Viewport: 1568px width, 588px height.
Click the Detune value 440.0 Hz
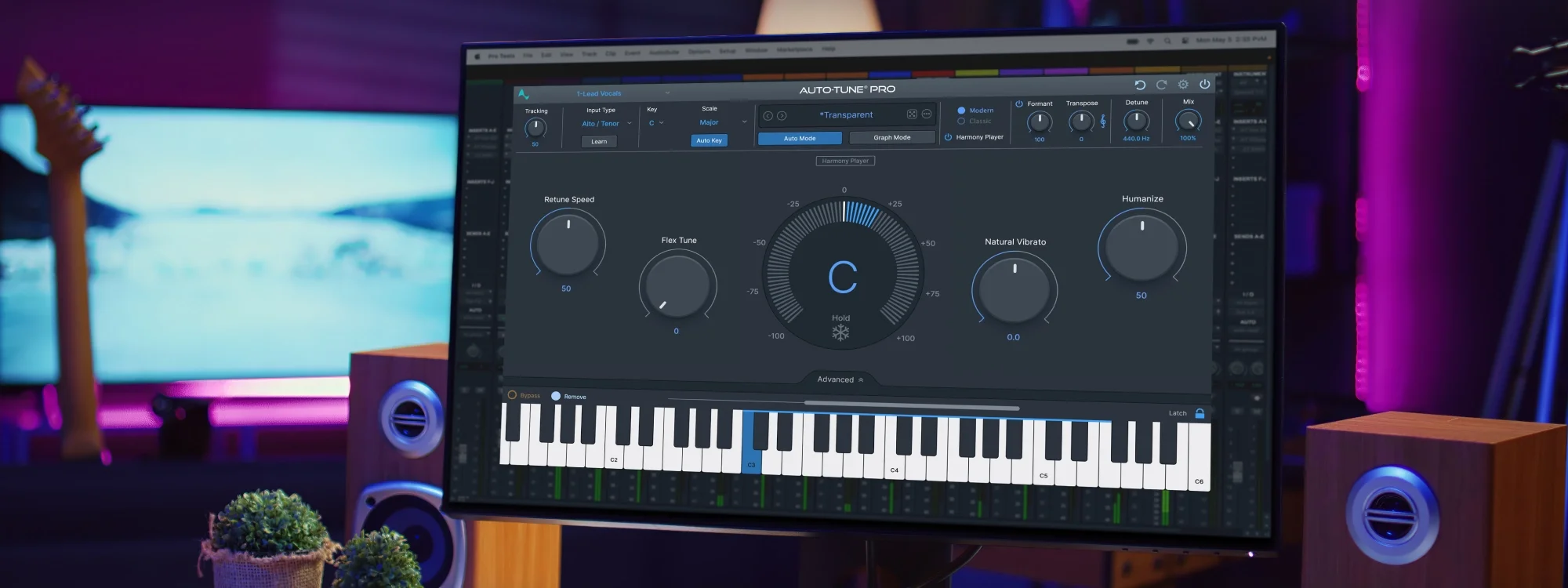pos(1136,139)
